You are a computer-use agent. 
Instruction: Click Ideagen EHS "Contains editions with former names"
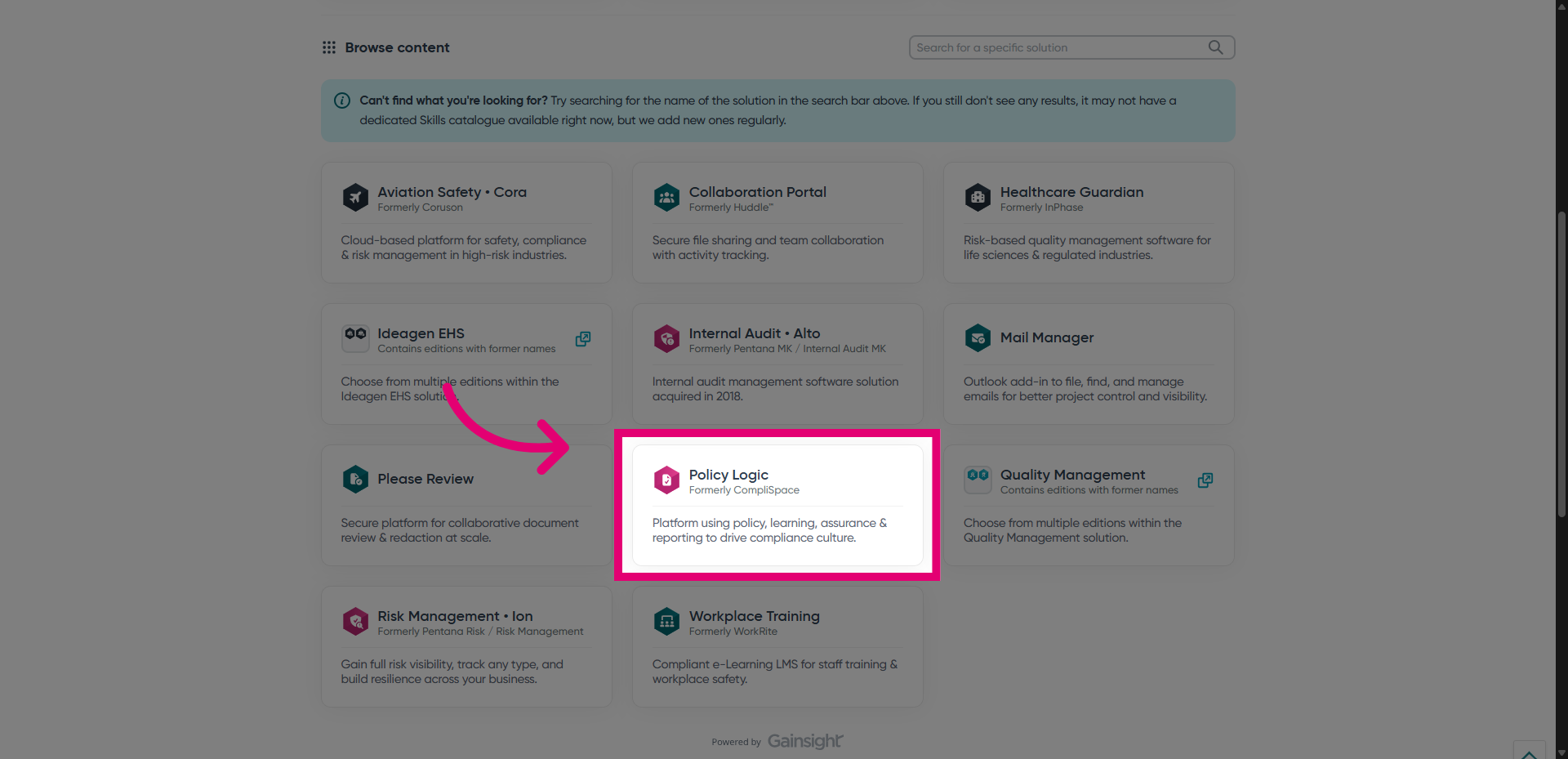[466, 349]
